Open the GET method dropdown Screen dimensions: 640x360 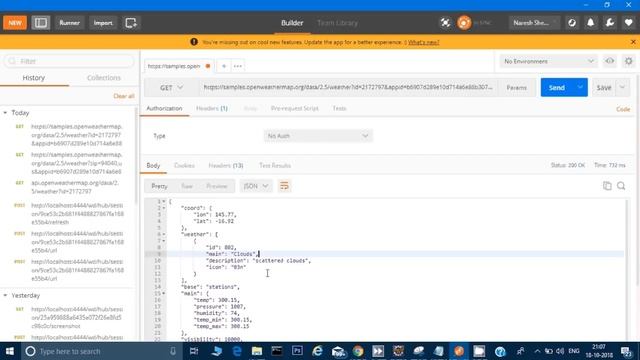tap(171, 88)
